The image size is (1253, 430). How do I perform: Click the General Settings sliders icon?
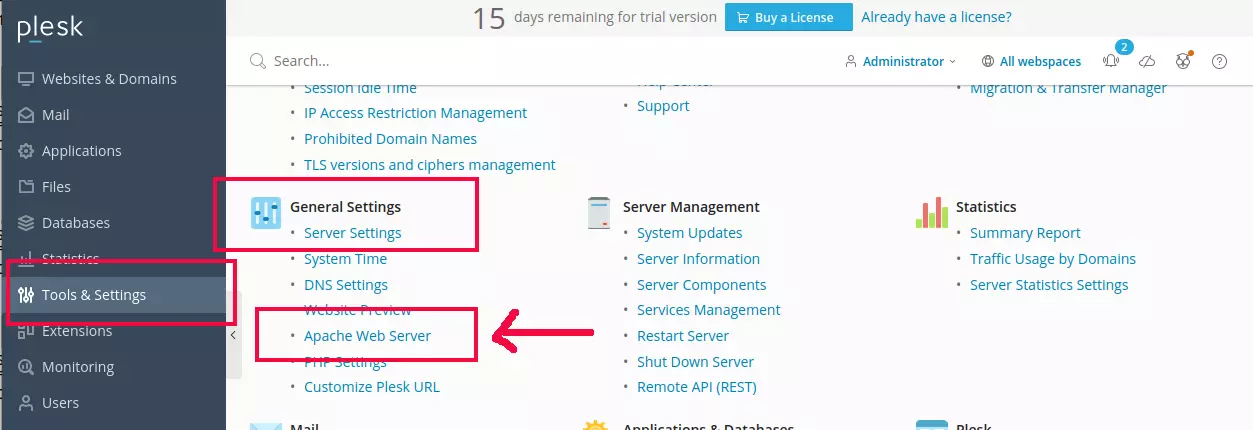tap(266, 213)
